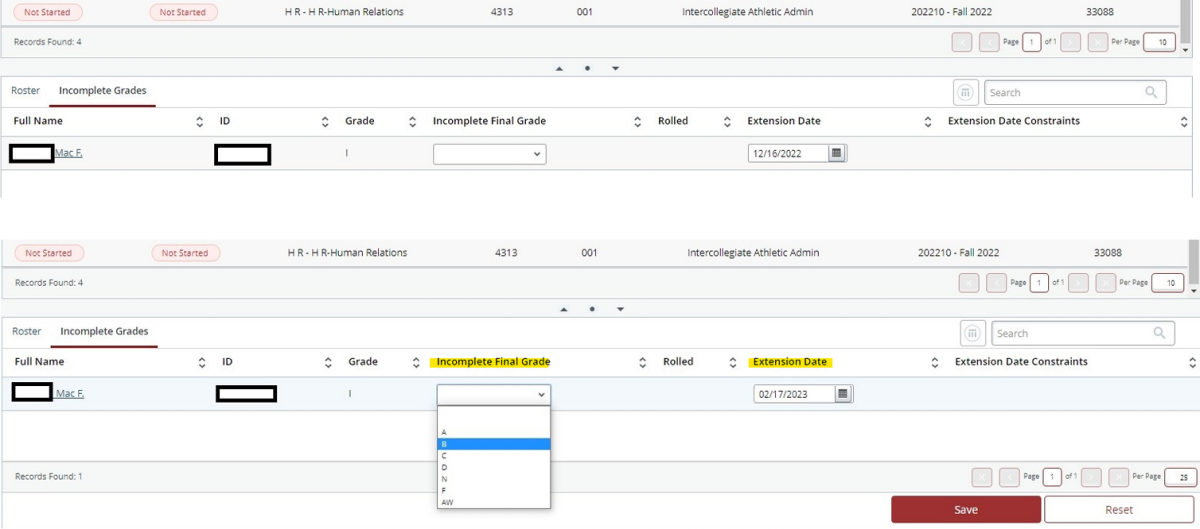Viewport: 1200px width, 529px height.
Task: Select grade B in the open list
Action: click(493, 444)
